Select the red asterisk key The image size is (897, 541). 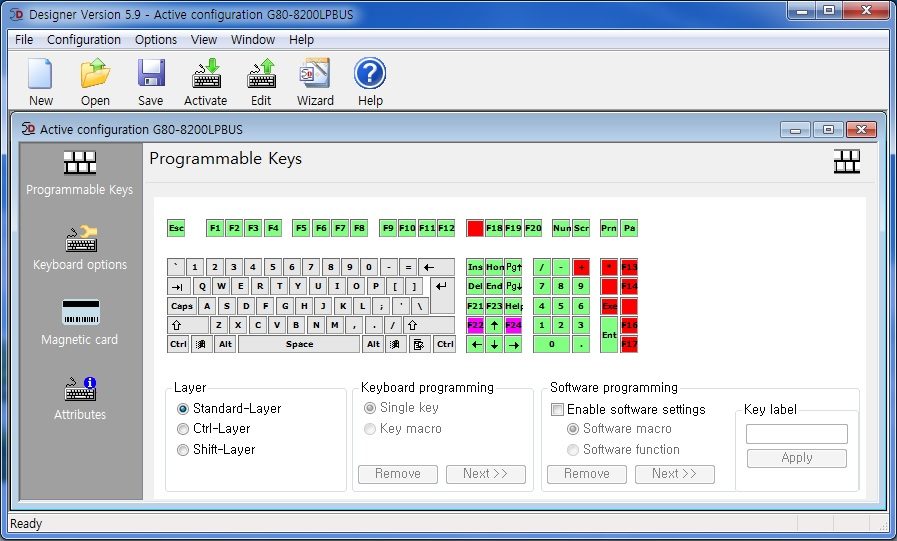[x=609, y=267]
